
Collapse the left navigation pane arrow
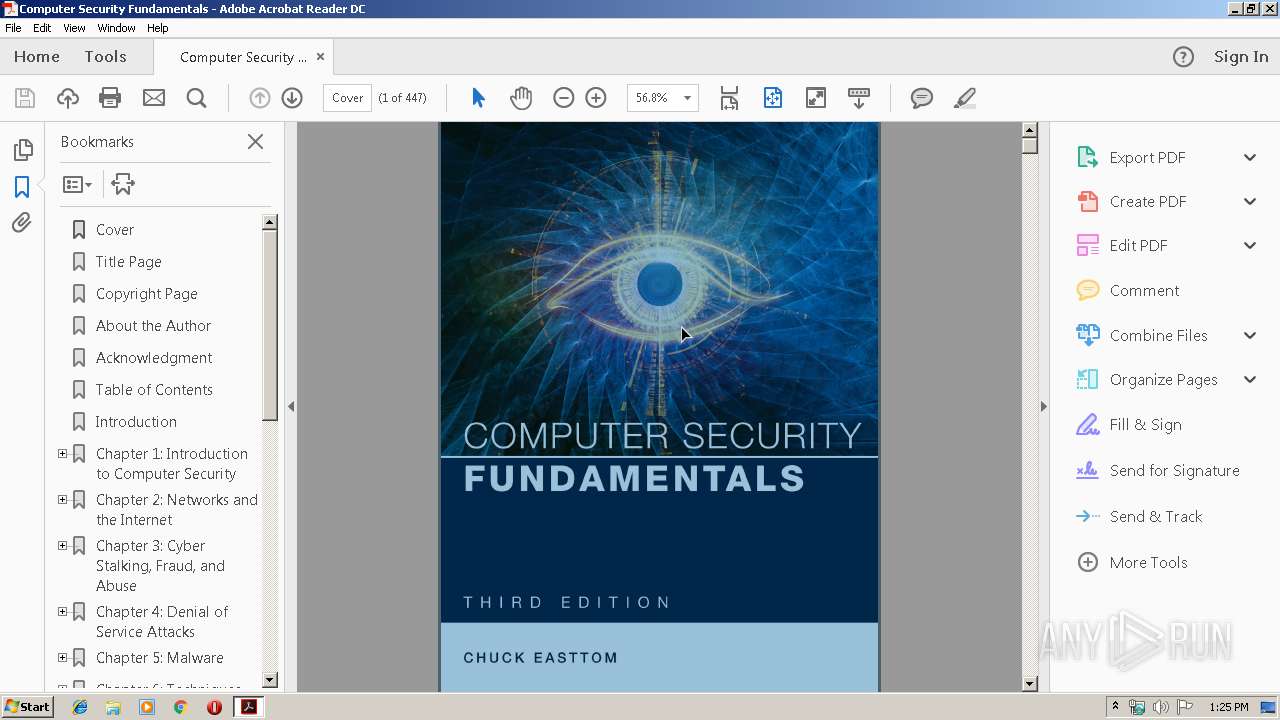point(291,407)
